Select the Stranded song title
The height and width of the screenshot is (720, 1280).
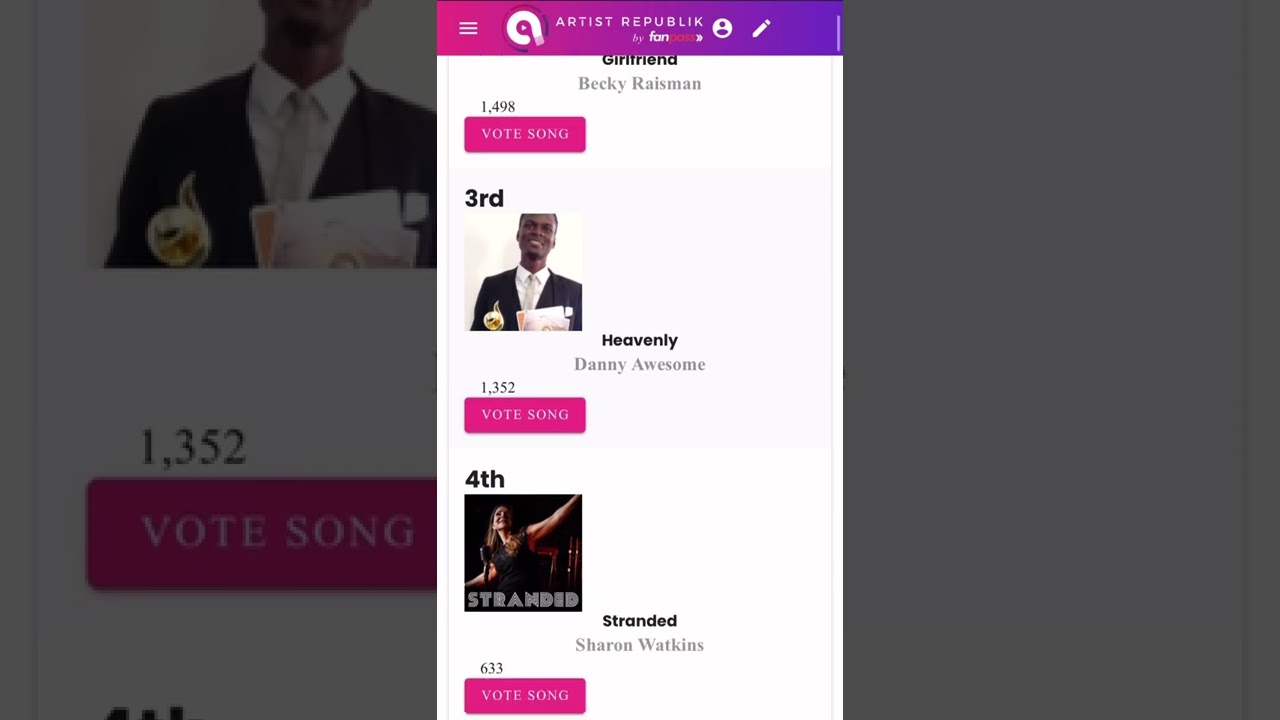tap(640, 621)
